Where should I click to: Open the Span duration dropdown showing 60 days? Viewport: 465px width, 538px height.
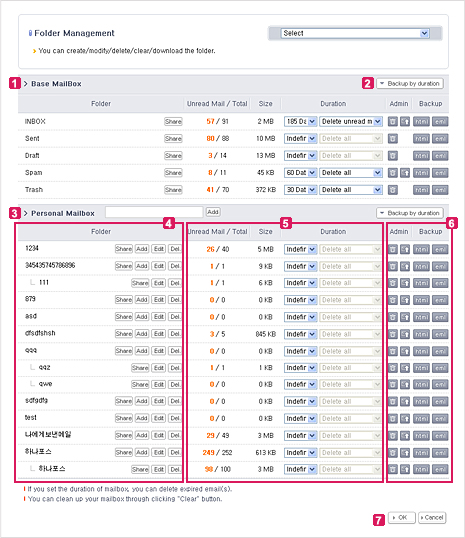pos(300,173)
